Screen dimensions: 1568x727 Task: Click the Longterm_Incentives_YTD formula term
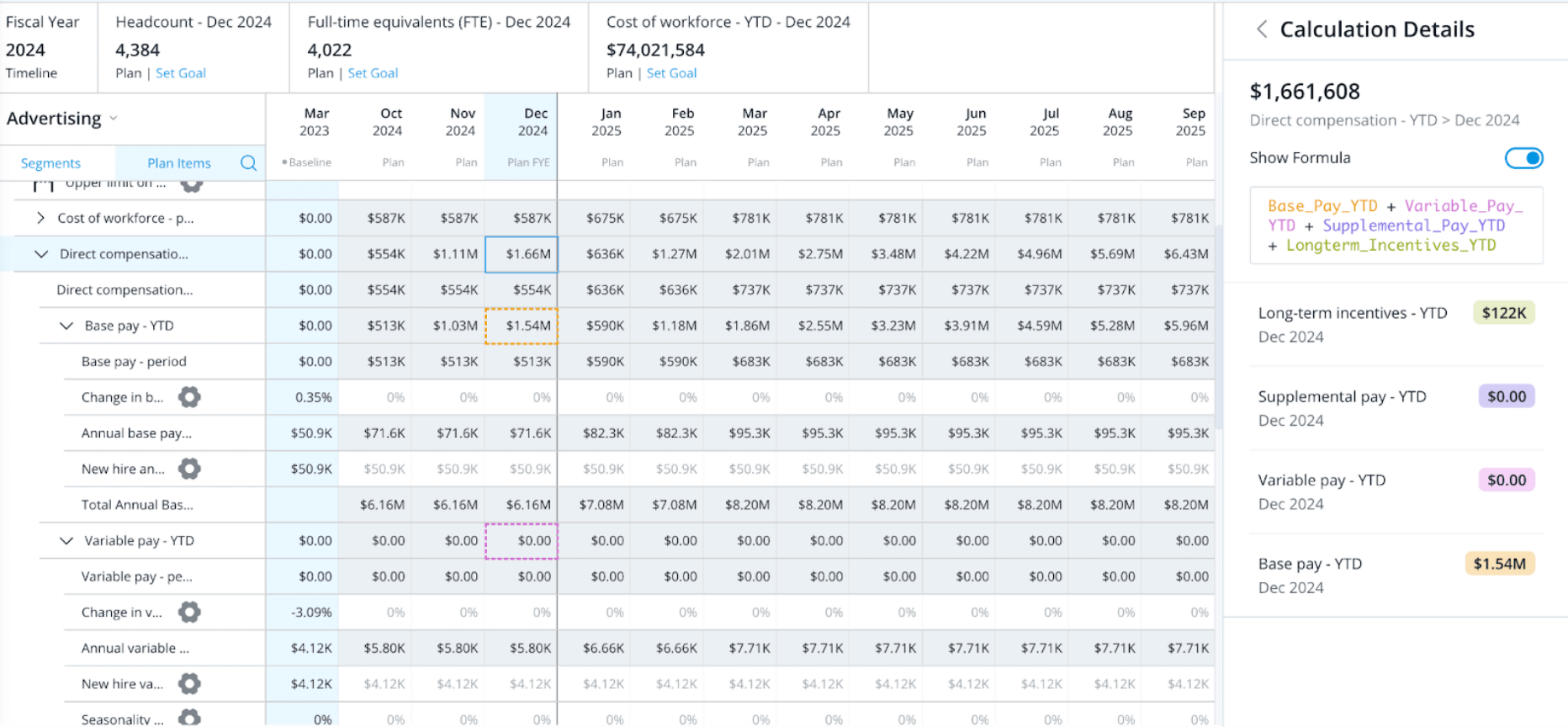click(1391, 246)
